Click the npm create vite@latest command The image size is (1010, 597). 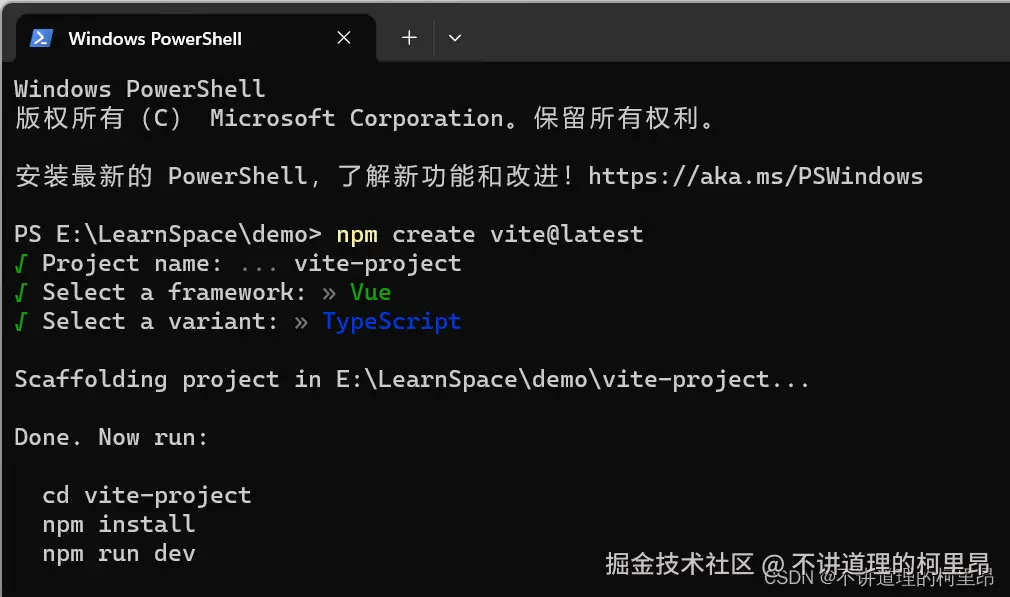coord(489,234)
